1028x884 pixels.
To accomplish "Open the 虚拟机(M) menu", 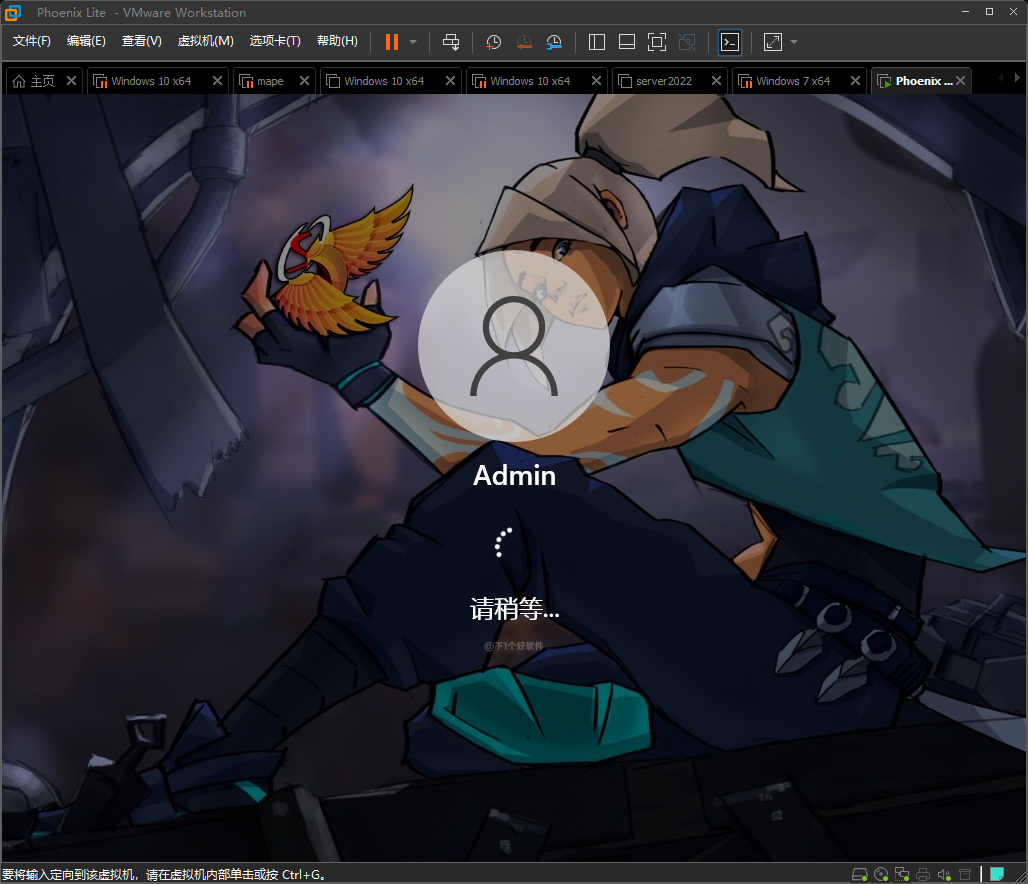I will [x=205, y=41].
